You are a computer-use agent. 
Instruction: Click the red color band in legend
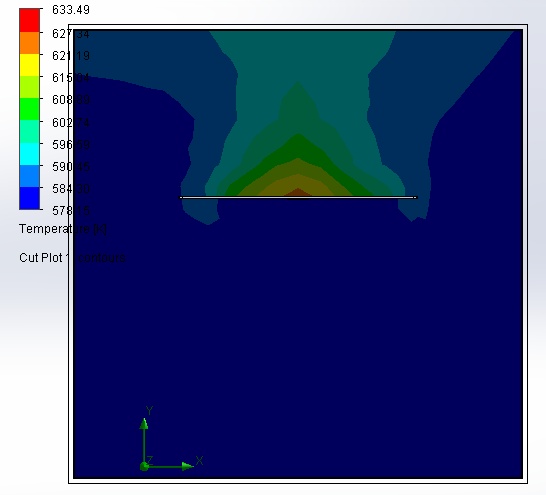(x=30, y=21)
